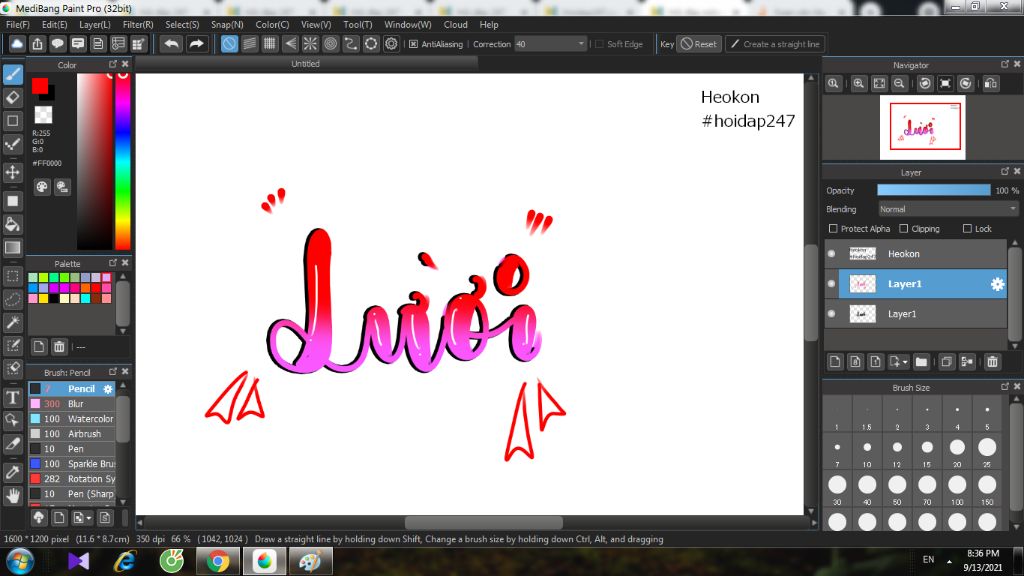
Task: Enable Soft Edge checkbox
Action: pos(599,44)
